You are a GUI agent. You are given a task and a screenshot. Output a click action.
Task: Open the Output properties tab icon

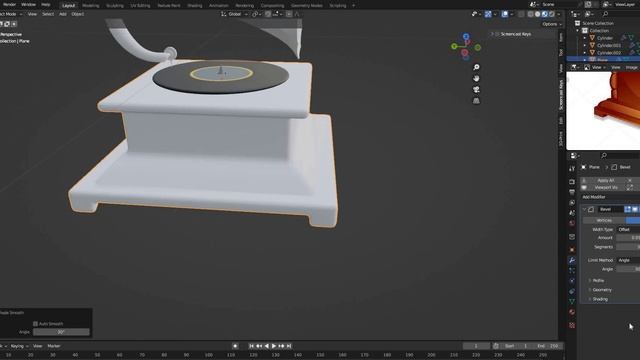[572, 192]
